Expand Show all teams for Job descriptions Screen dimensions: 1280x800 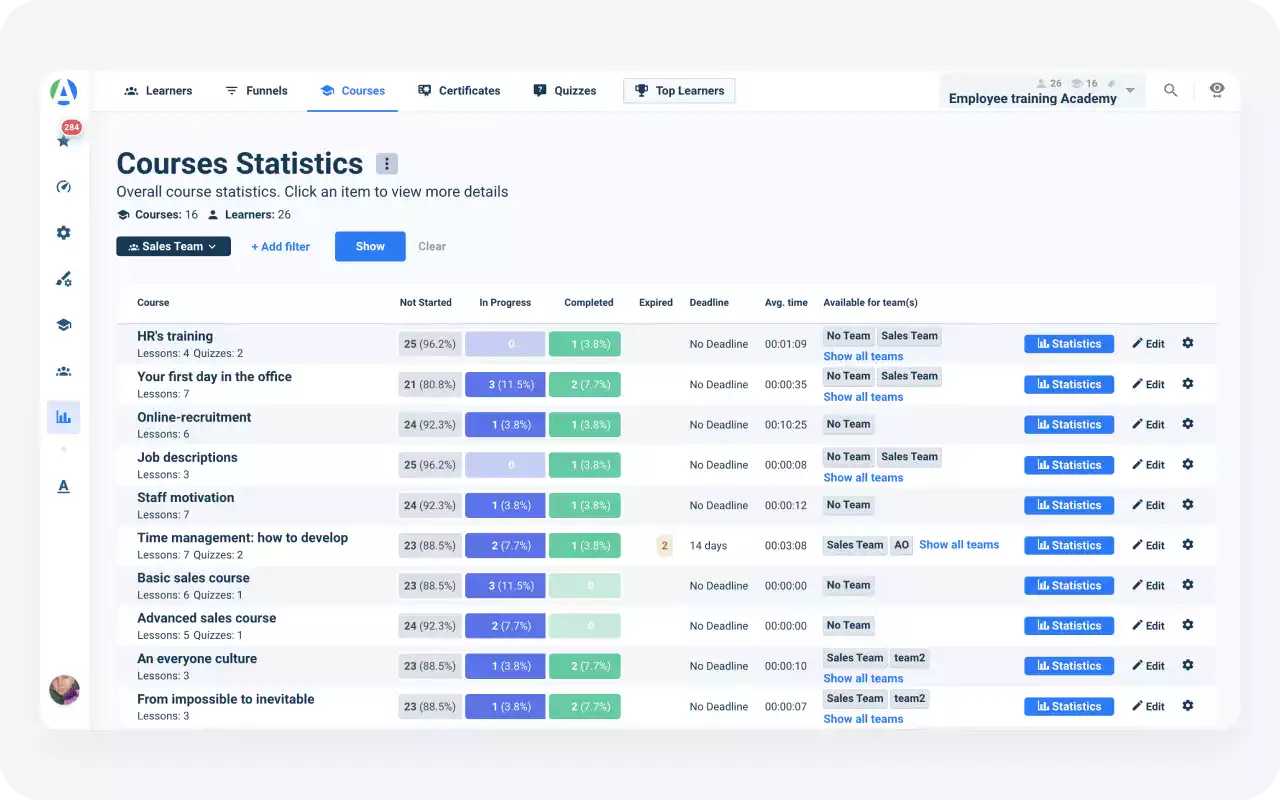point(863,478)
